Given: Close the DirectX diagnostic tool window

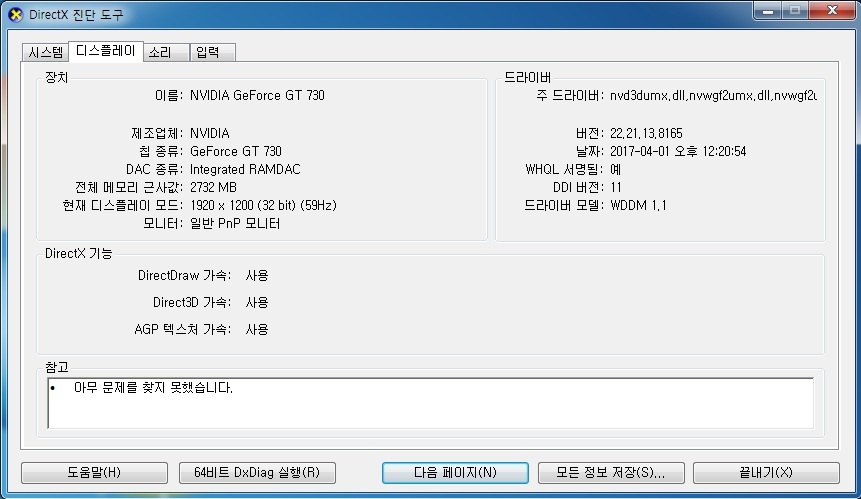Looking at the screenshot, I should coord(832,11).
